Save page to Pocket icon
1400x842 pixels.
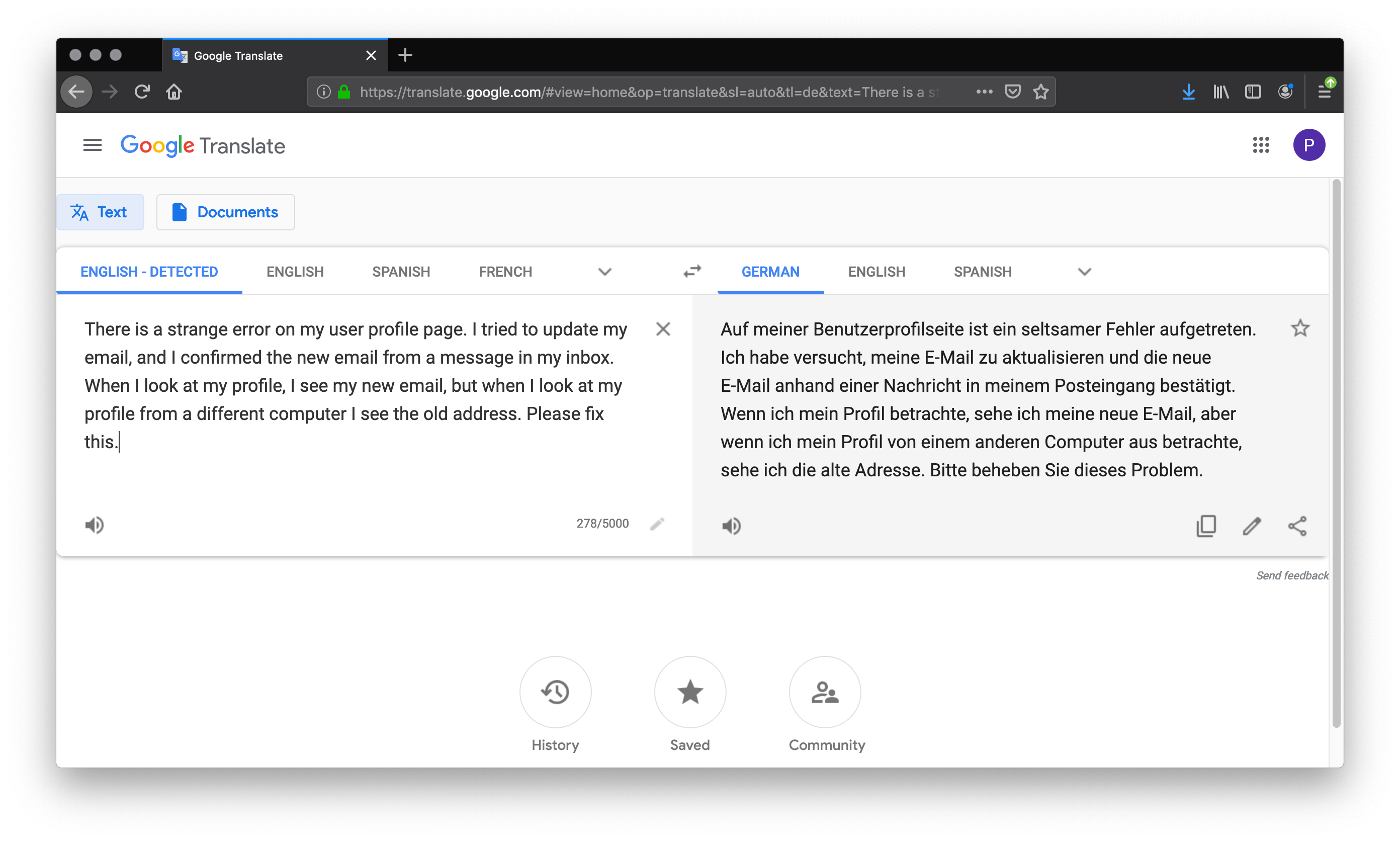[1013, 92]
